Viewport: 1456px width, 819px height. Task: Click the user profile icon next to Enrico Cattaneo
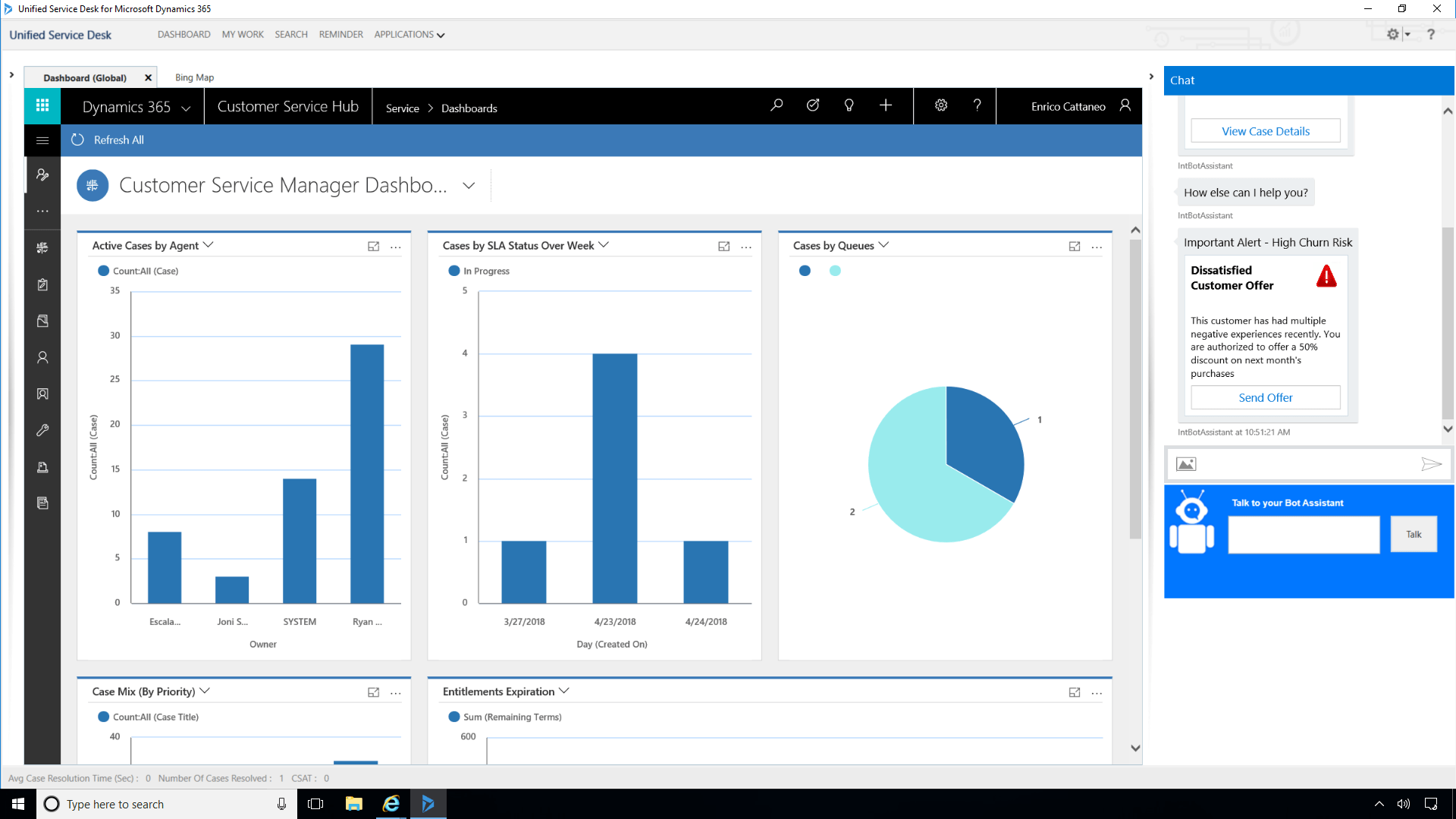click(x=1125, y=105)
